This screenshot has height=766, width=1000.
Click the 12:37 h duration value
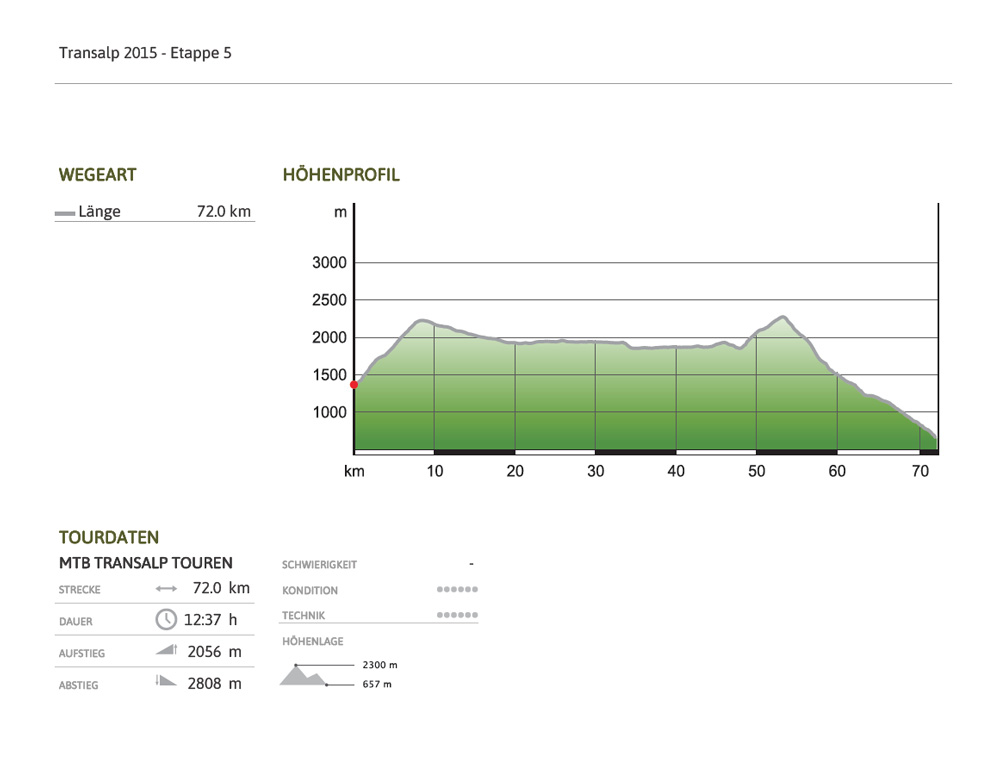(x=211, y=620)
